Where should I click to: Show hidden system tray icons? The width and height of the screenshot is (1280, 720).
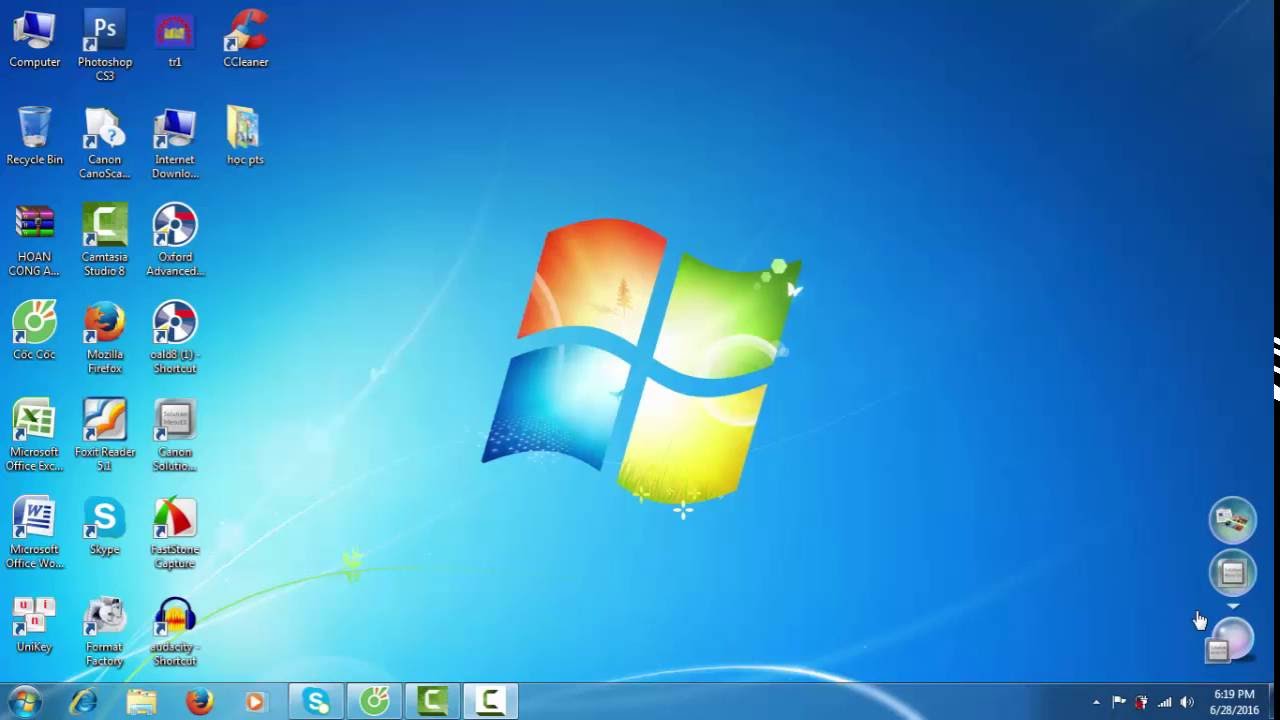(x=1096, y=702)
